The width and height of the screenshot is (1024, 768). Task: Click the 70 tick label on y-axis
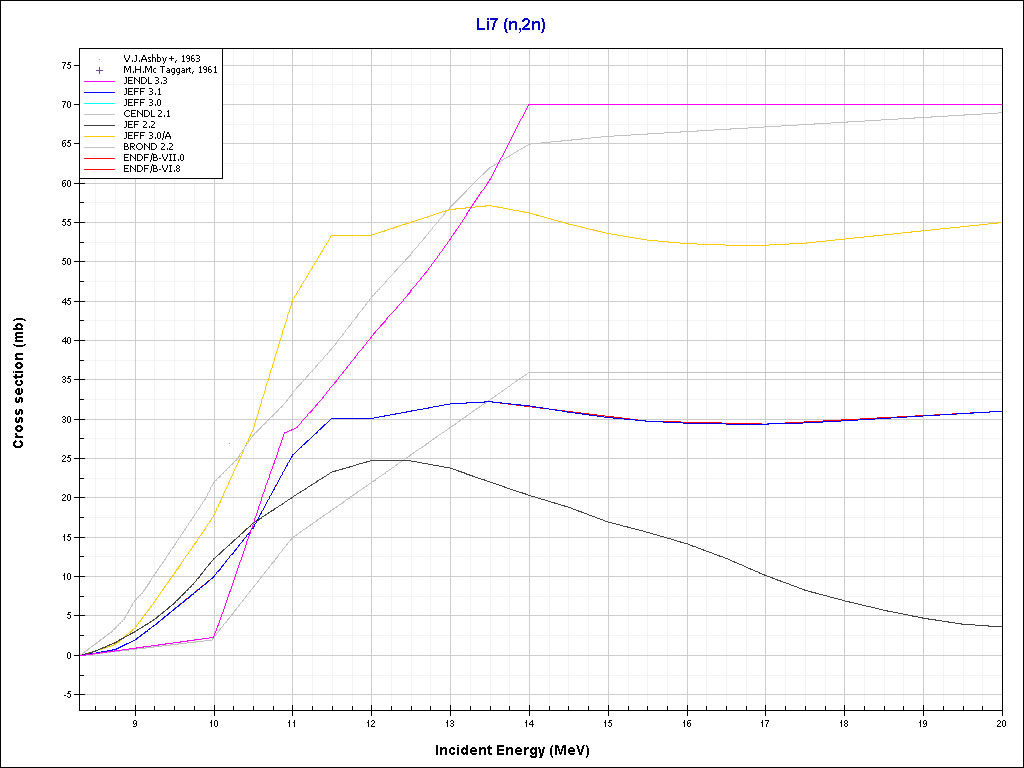point(66,104)
